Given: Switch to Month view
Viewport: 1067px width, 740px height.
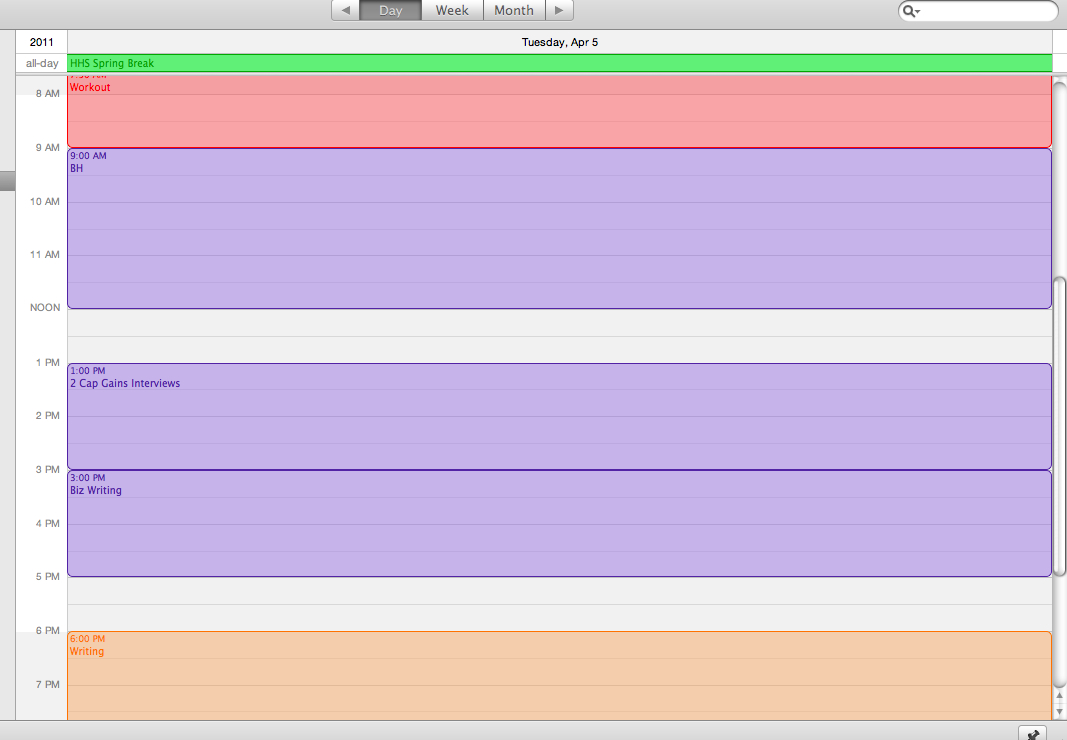Looking at the screenshot, I should tap(514, 11).
